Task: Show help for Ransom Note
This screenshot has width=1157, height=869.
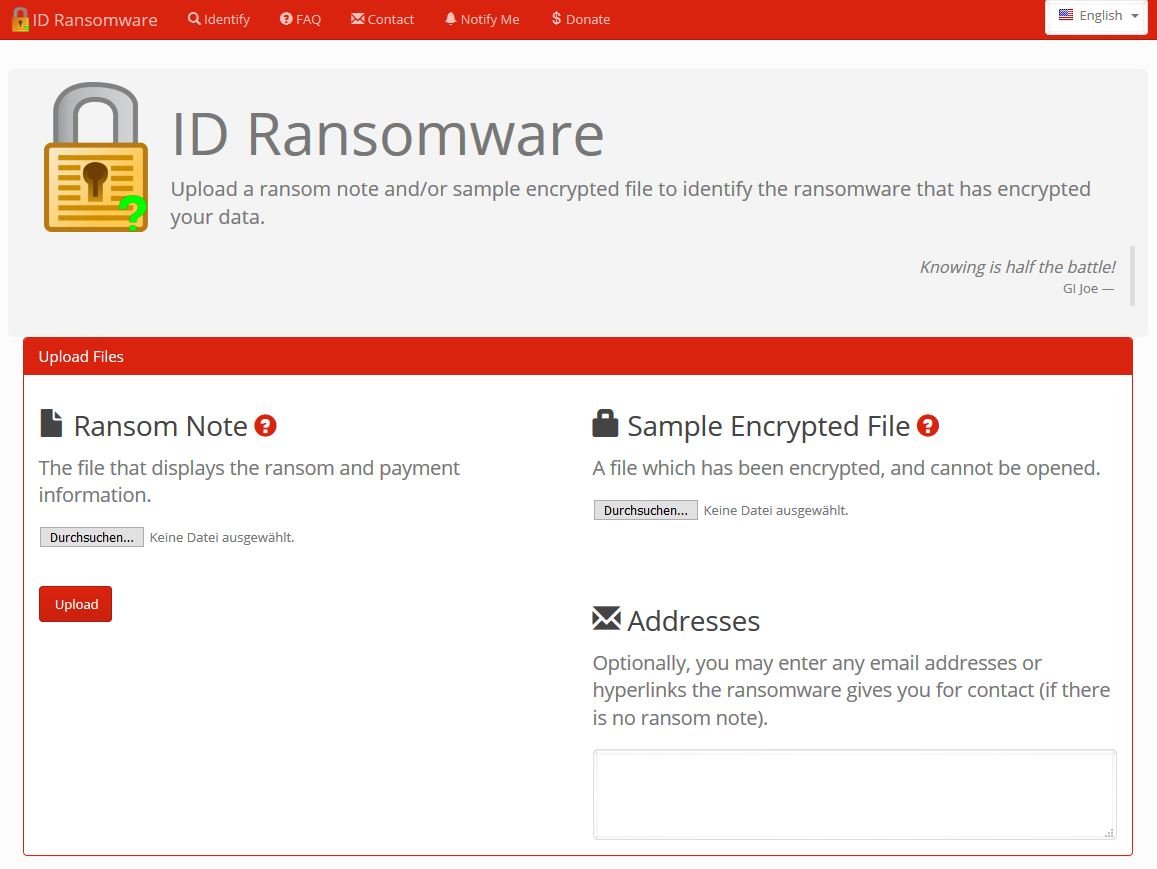Action: click(x=266, y=426)
